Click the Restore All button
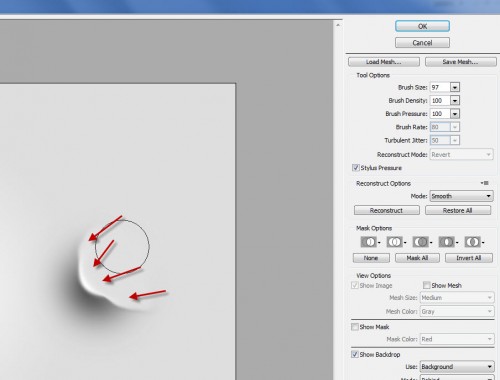The image size is (500, 380). [458, 210]
